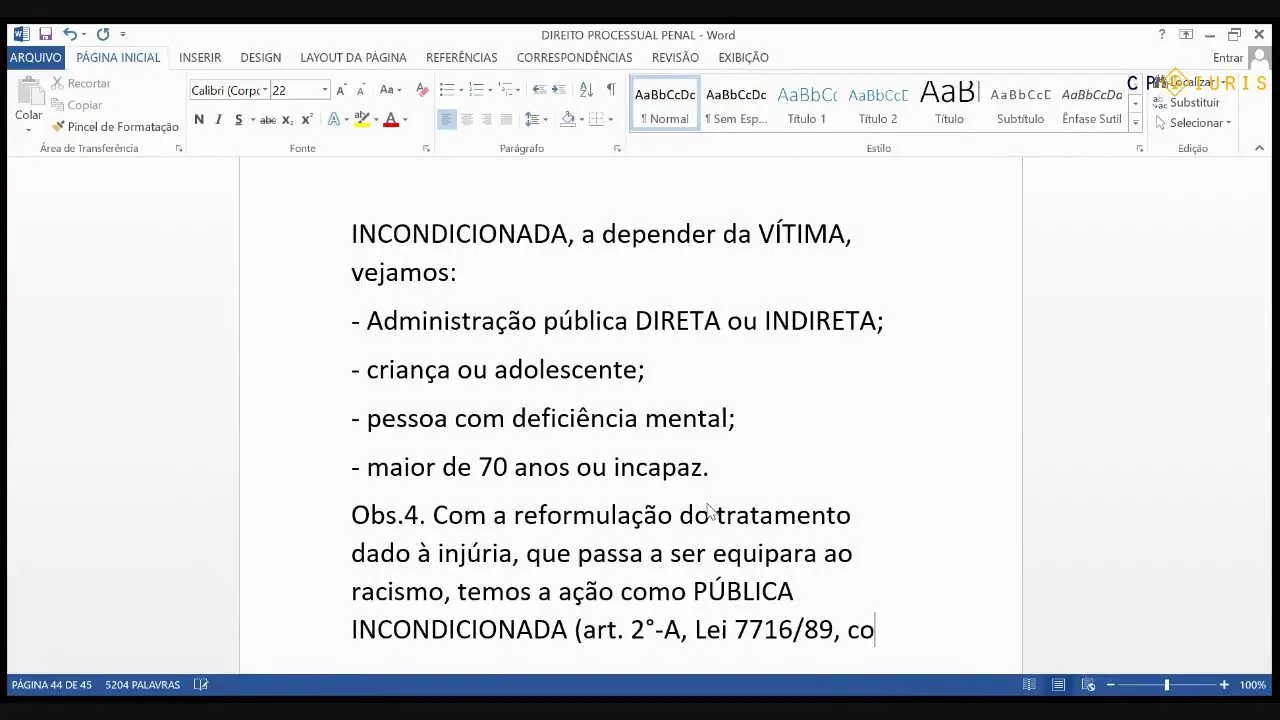Toggle bold N formatting
Screen dimensions: 1280x720
pyautogui.click(x=199, y=120)
